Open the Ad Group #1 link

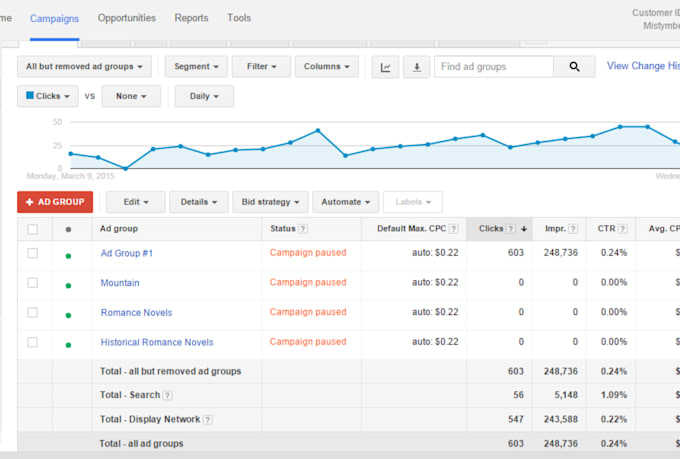click(x=127, y=253)
